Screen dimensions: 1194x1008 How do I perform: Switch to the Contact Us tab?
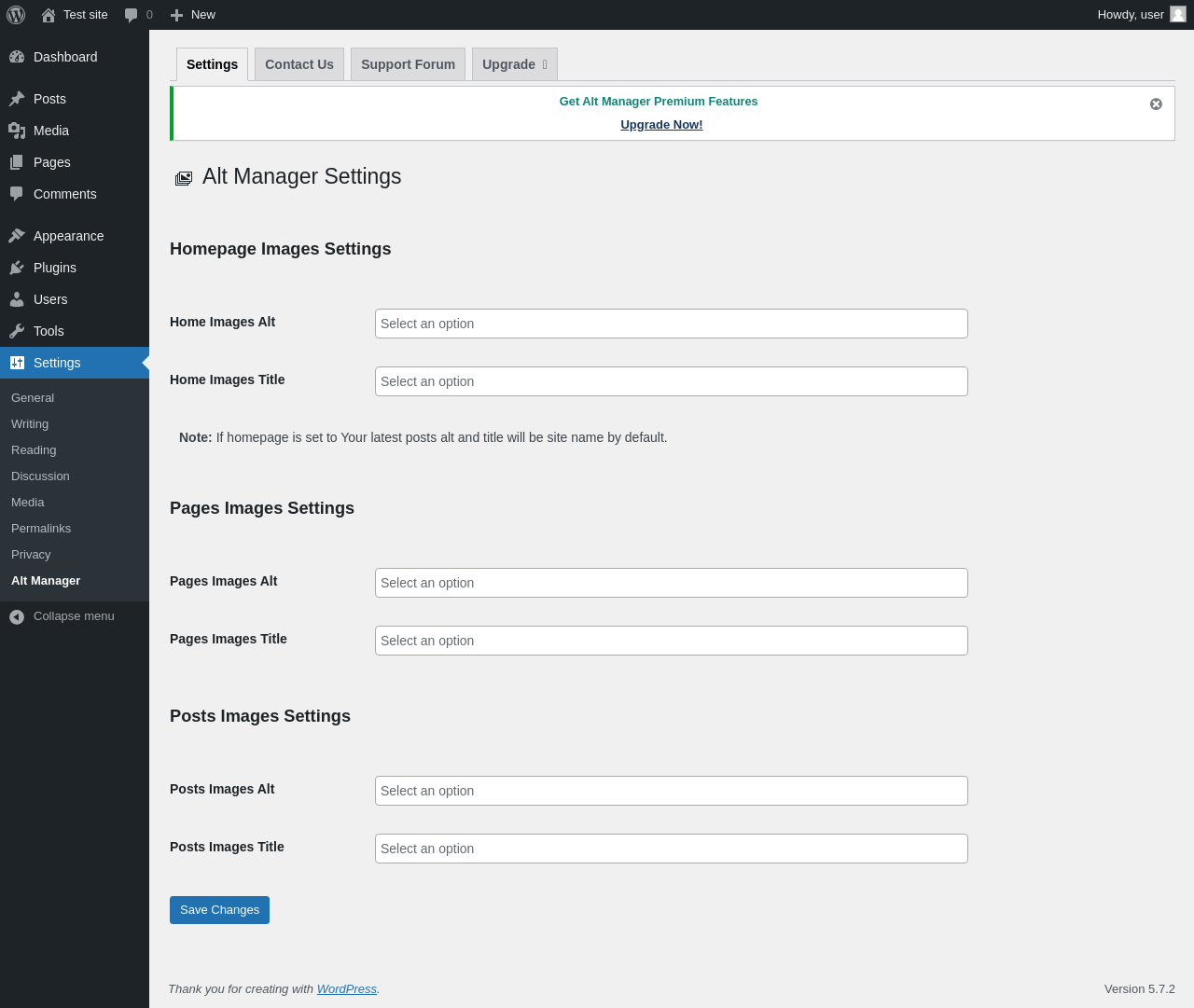(299, 64)
